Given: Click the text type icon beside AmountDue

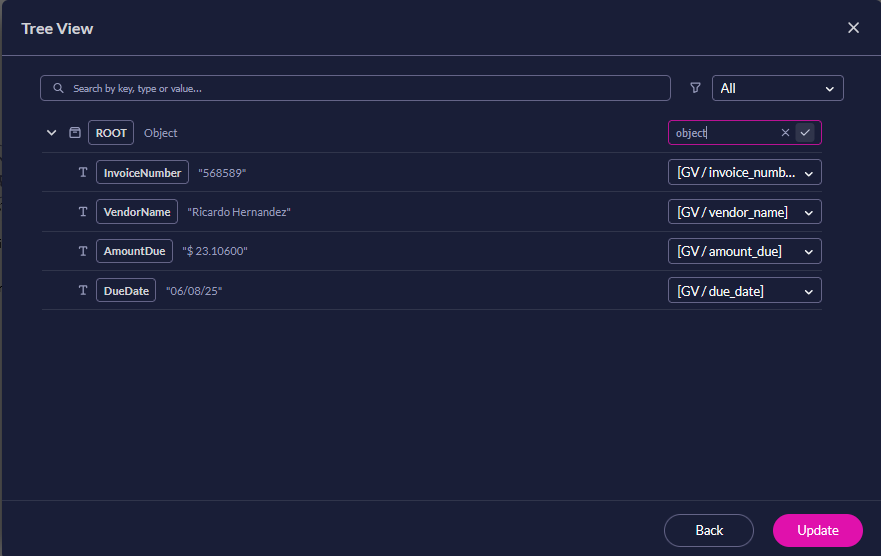Looking at the screenshot, I should [x=83, y=251].
